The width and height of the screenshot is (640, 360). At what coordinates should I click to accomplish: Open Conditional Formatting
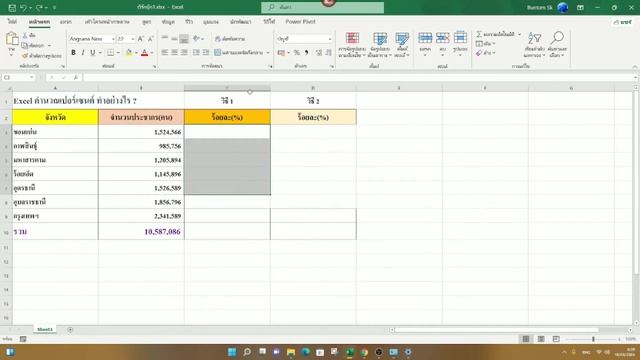352,44
